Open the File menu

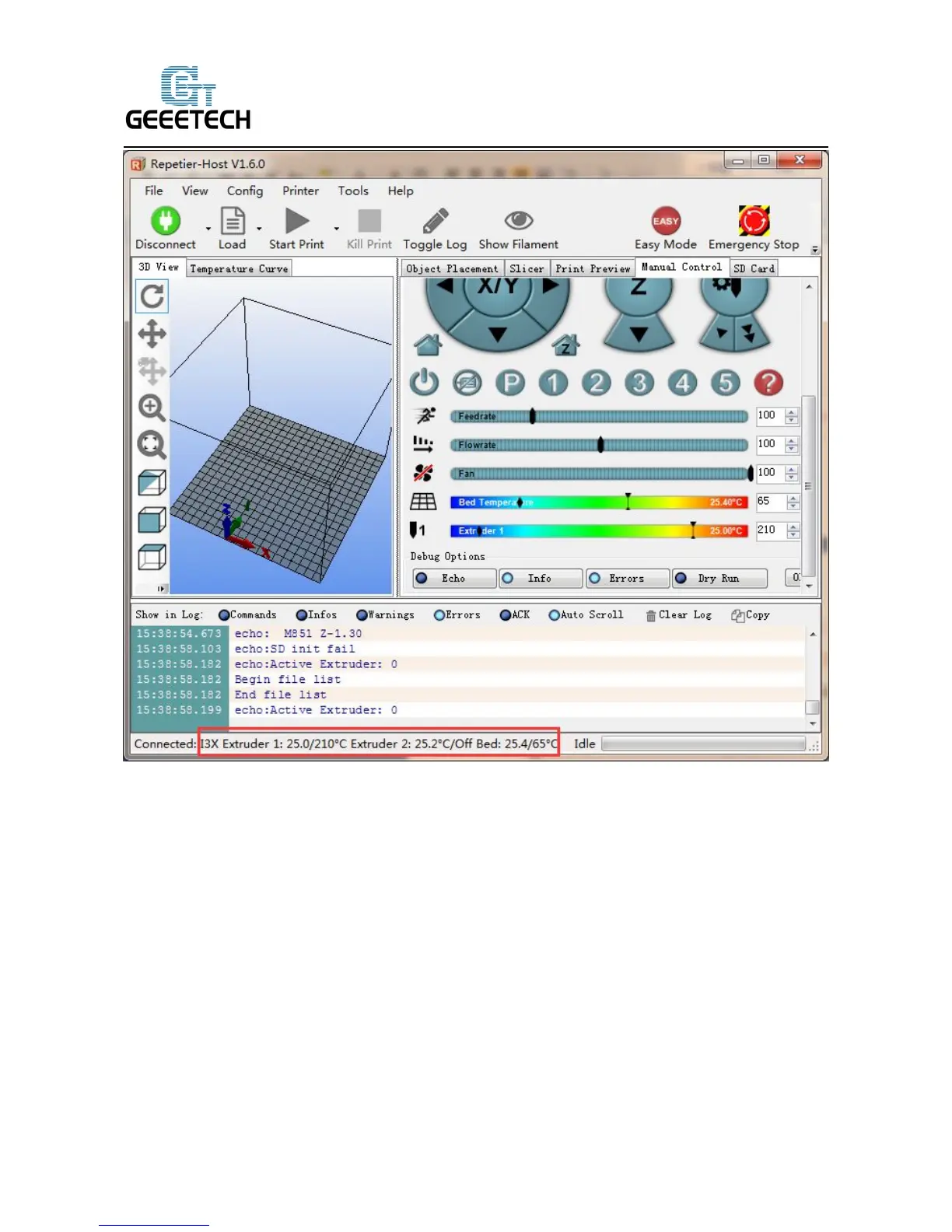pyautogui.click(x=154, y=191)
